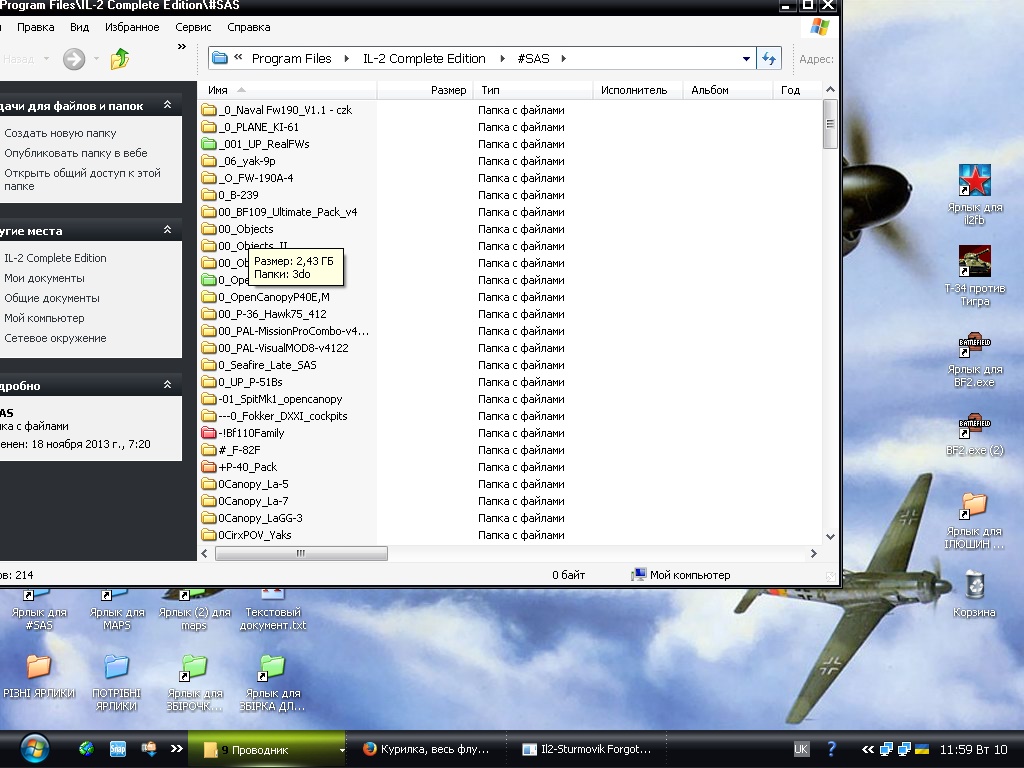Select the 0Canopy_LaGG-3 folder
This screenshot has height=768, width=1024.
pyautogui.click(x=252, y=517)
